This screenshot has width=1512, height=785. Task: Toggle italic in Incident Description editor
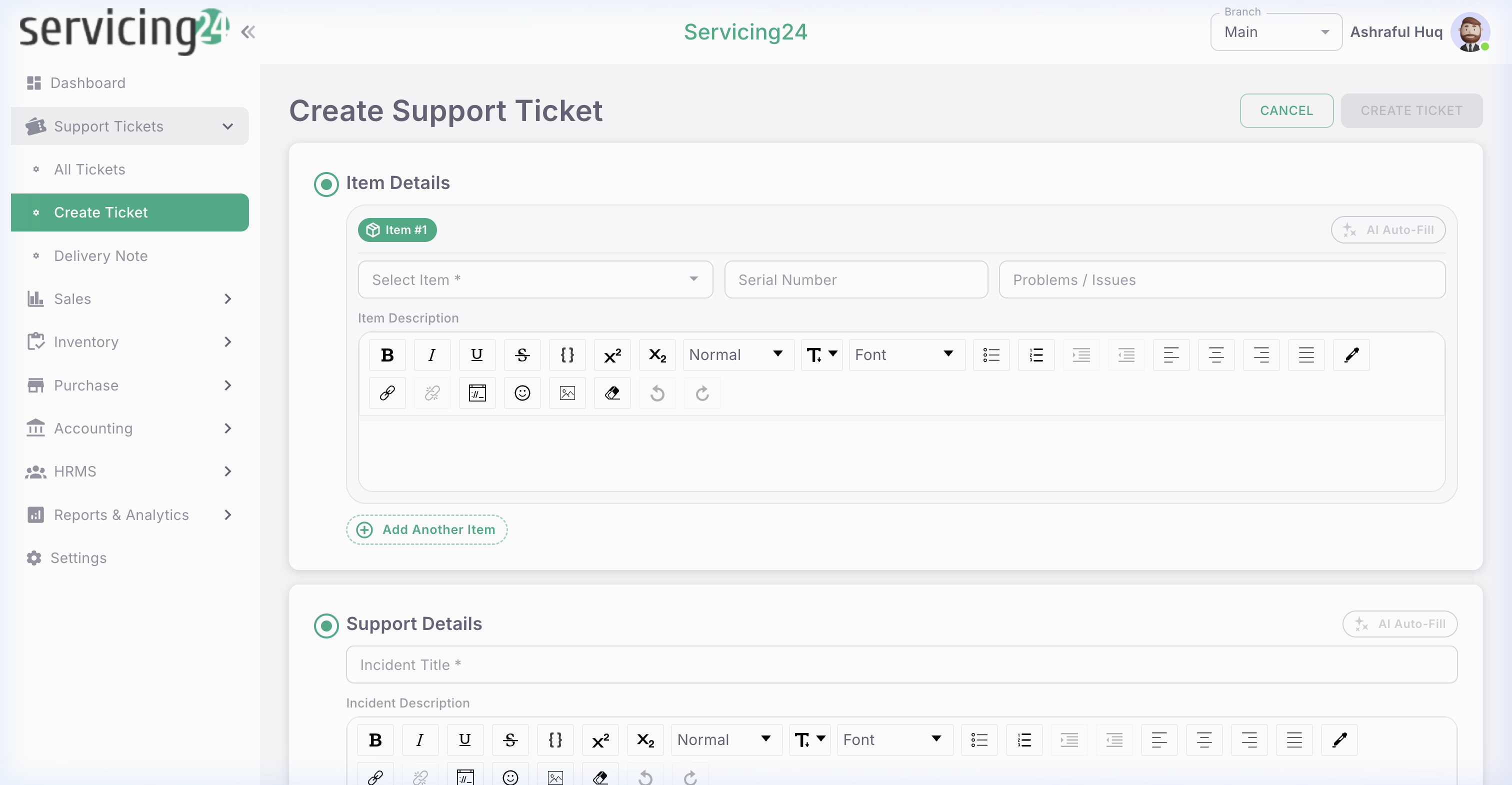coord(419,740)
